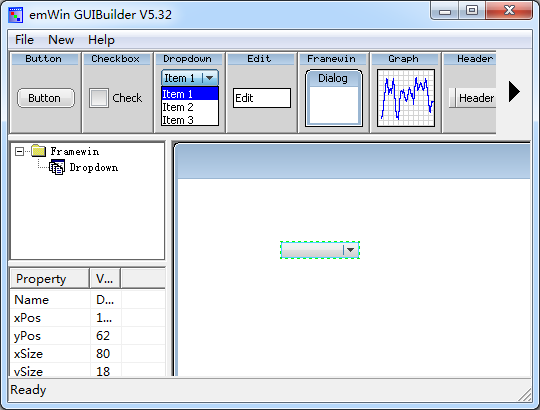Click the framewin title bar in canvas
Screen dimensions: 540x410
coord(354,162)
